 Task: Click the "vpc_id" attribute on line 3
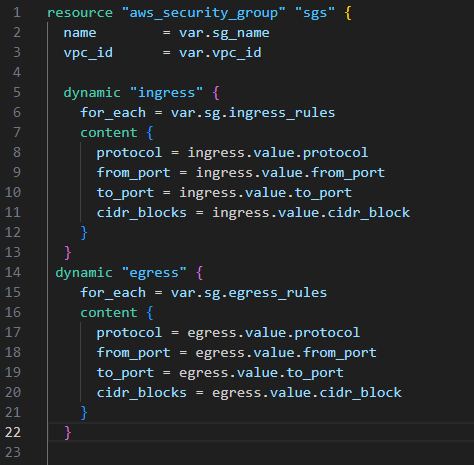coord(88,53)
